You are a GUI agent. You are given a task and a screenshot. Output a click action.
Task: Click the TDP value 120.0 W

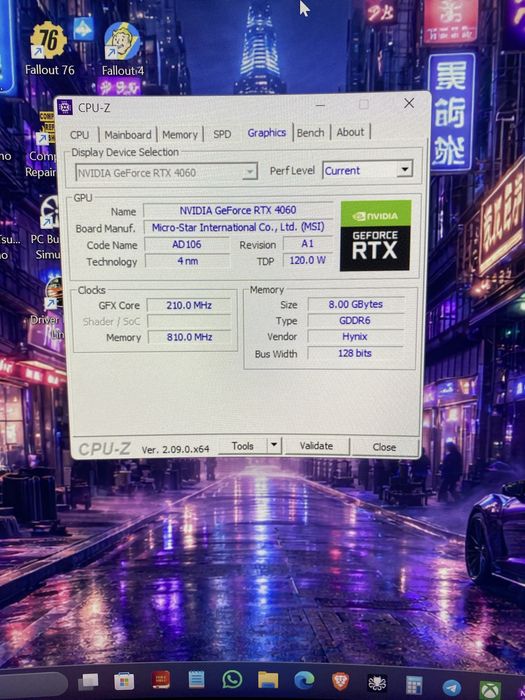(x=308, y=260)
